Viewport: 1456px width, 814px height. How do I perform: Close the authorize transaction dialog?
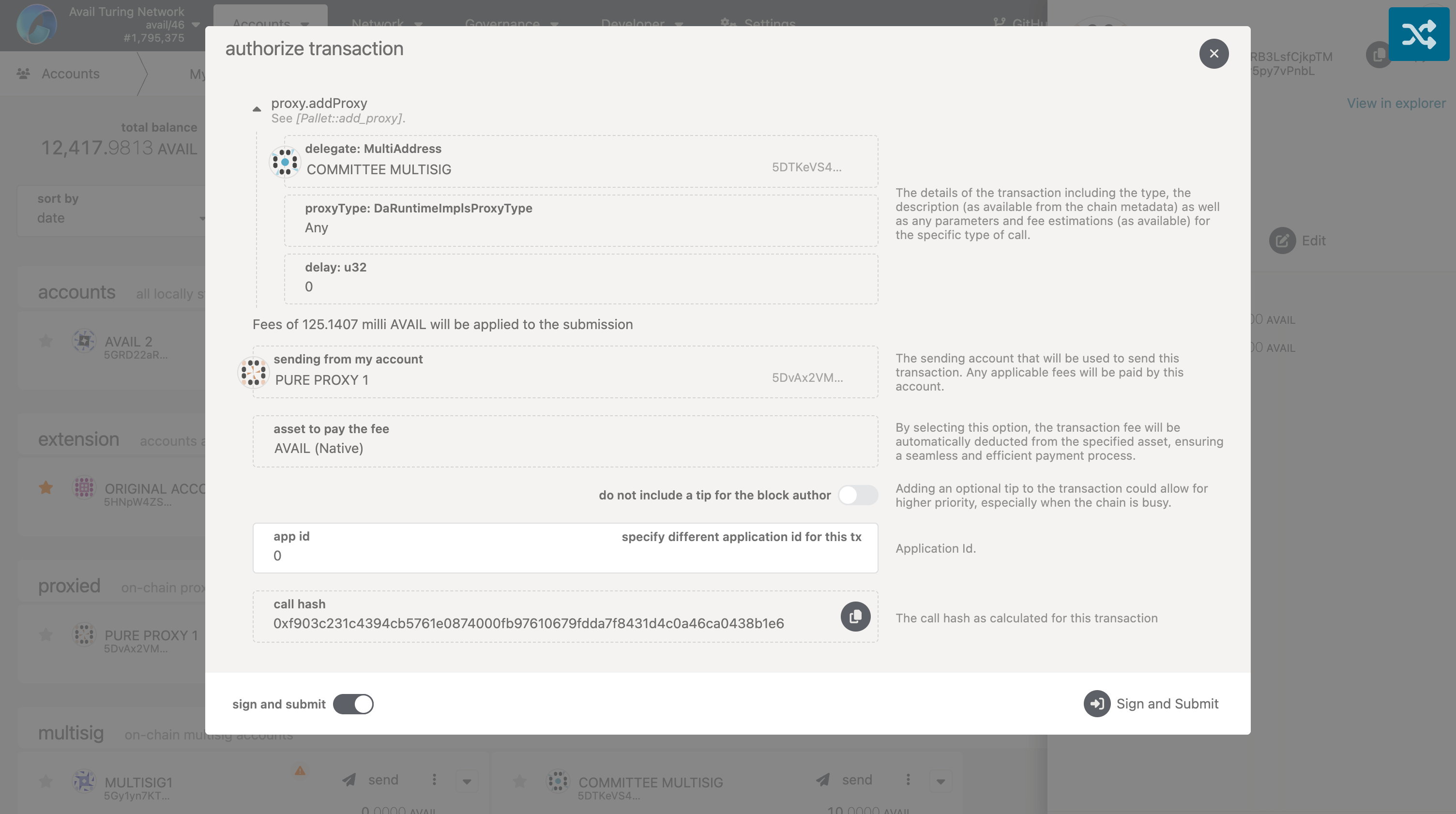1213,54
